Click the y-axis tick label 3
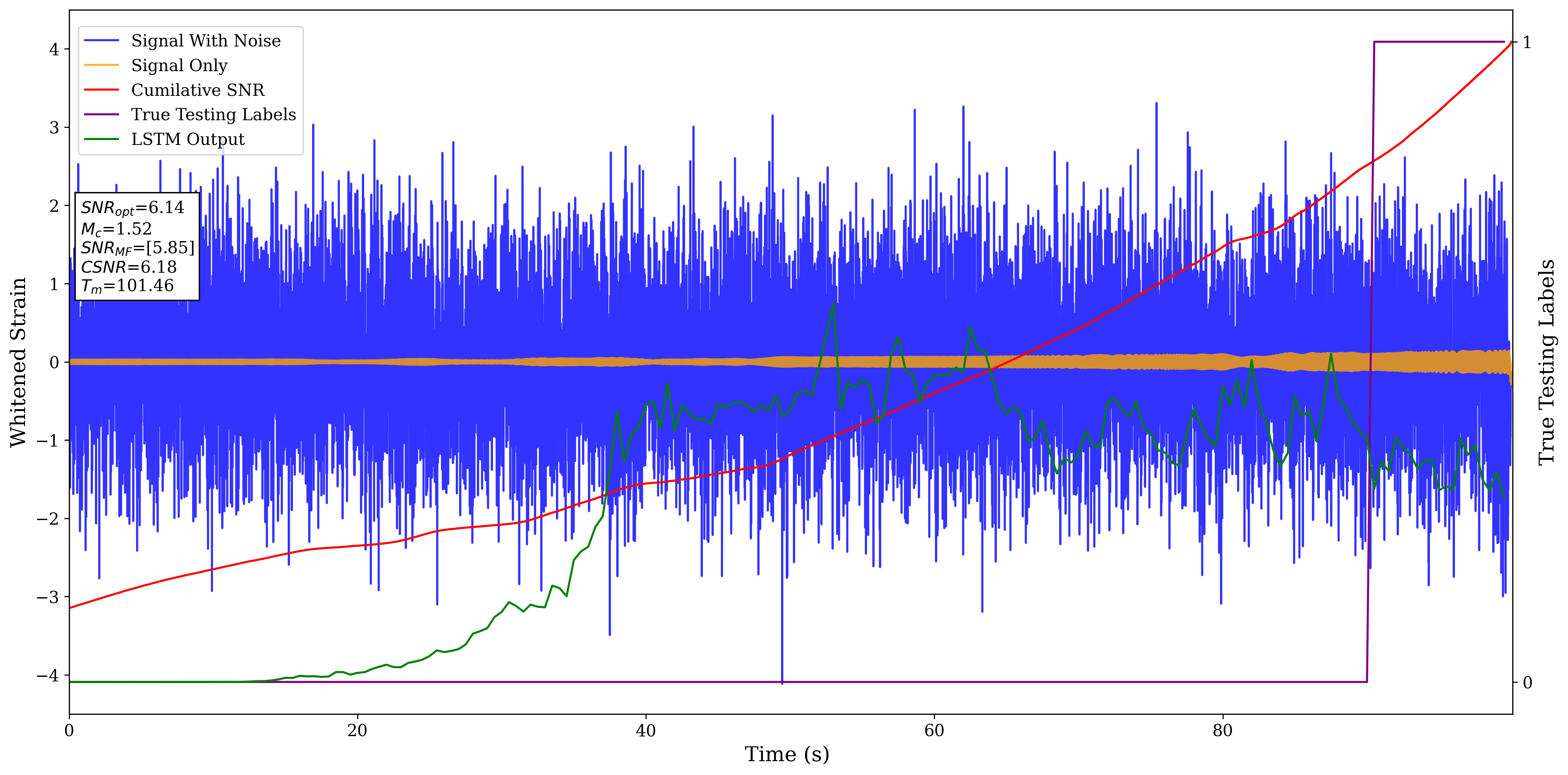 coord(55,128)
